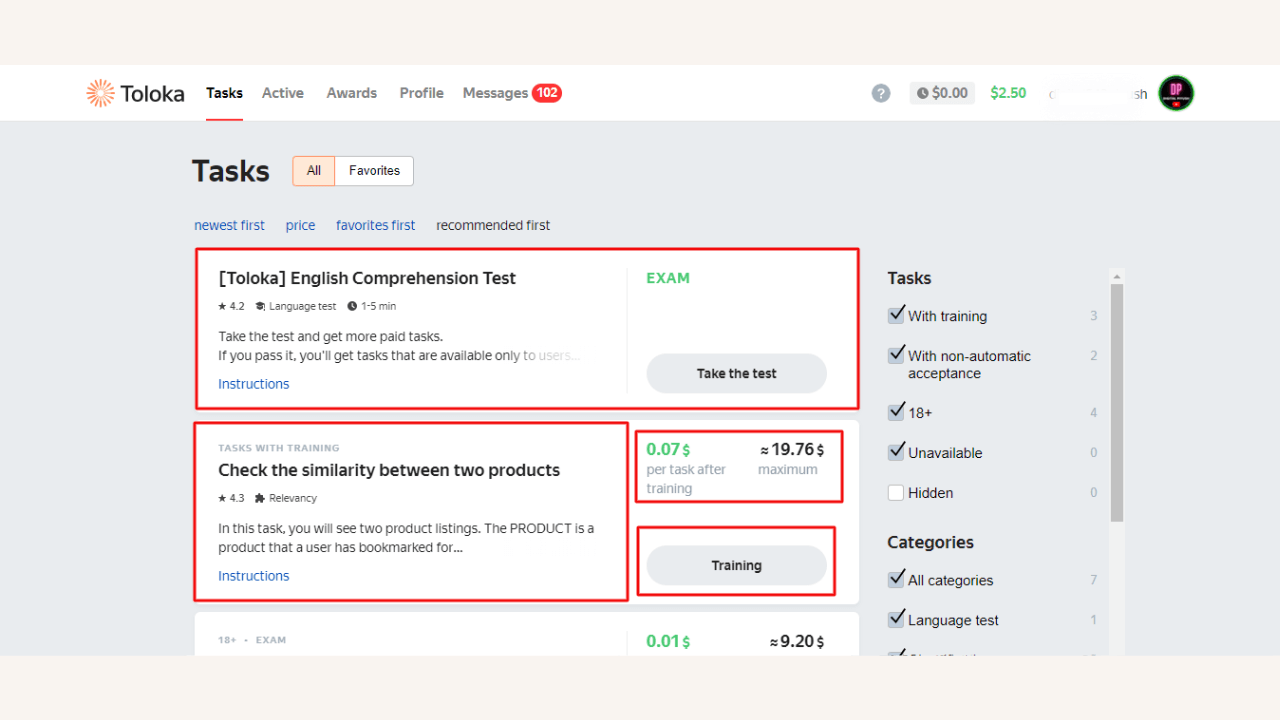
Task: Select the Favorites filter button
Action: pos(375,171)
